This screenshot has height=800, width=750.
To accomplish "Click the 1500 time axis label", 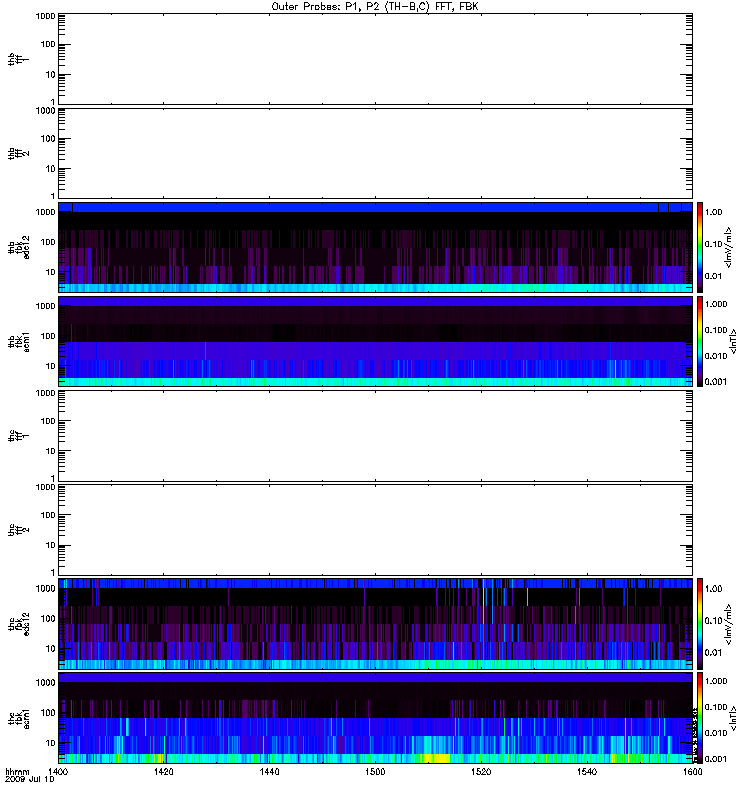I will [x=375, y=771].
